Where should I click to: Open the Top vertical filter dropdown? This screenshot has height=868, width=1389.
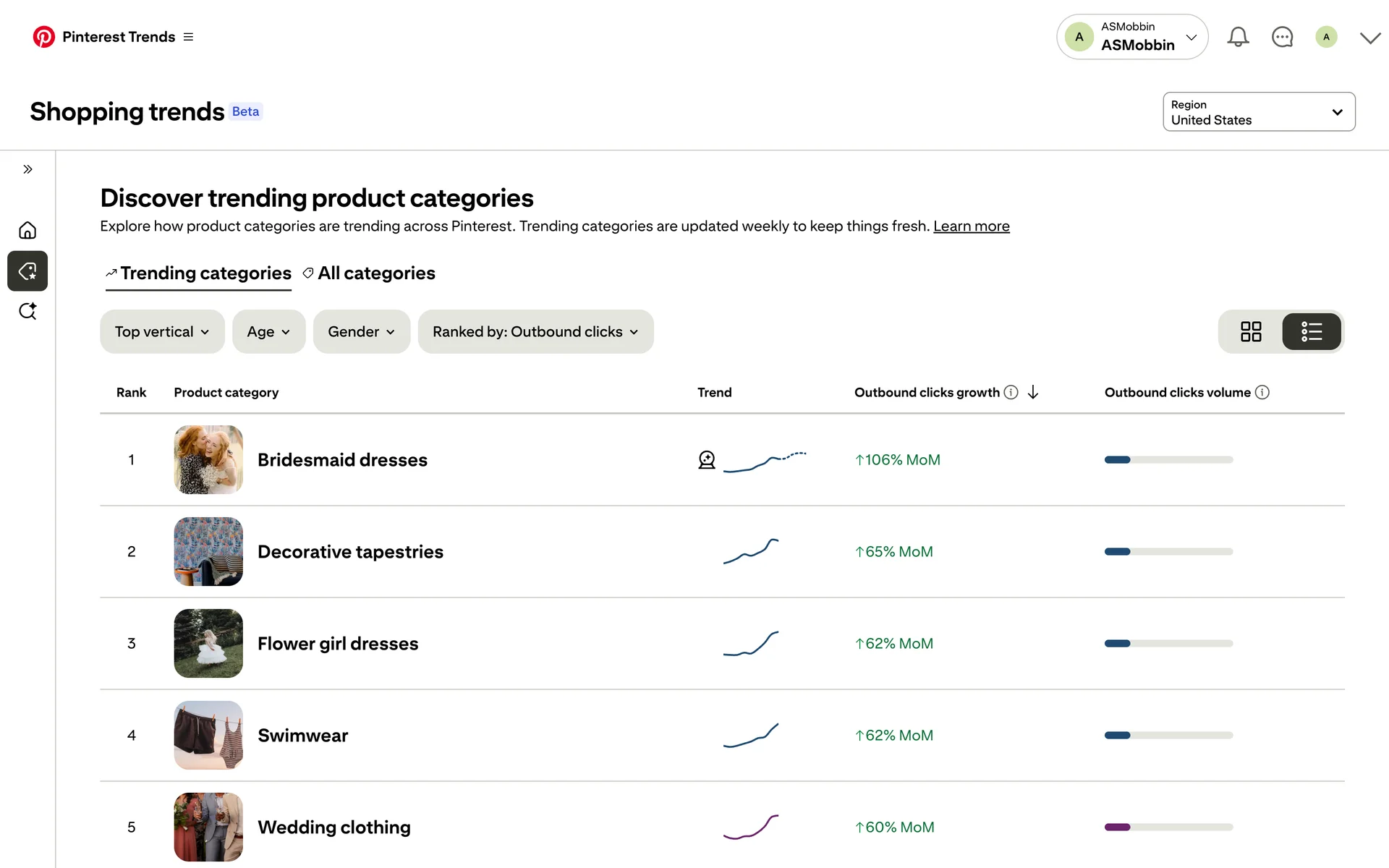coord(162,332)
